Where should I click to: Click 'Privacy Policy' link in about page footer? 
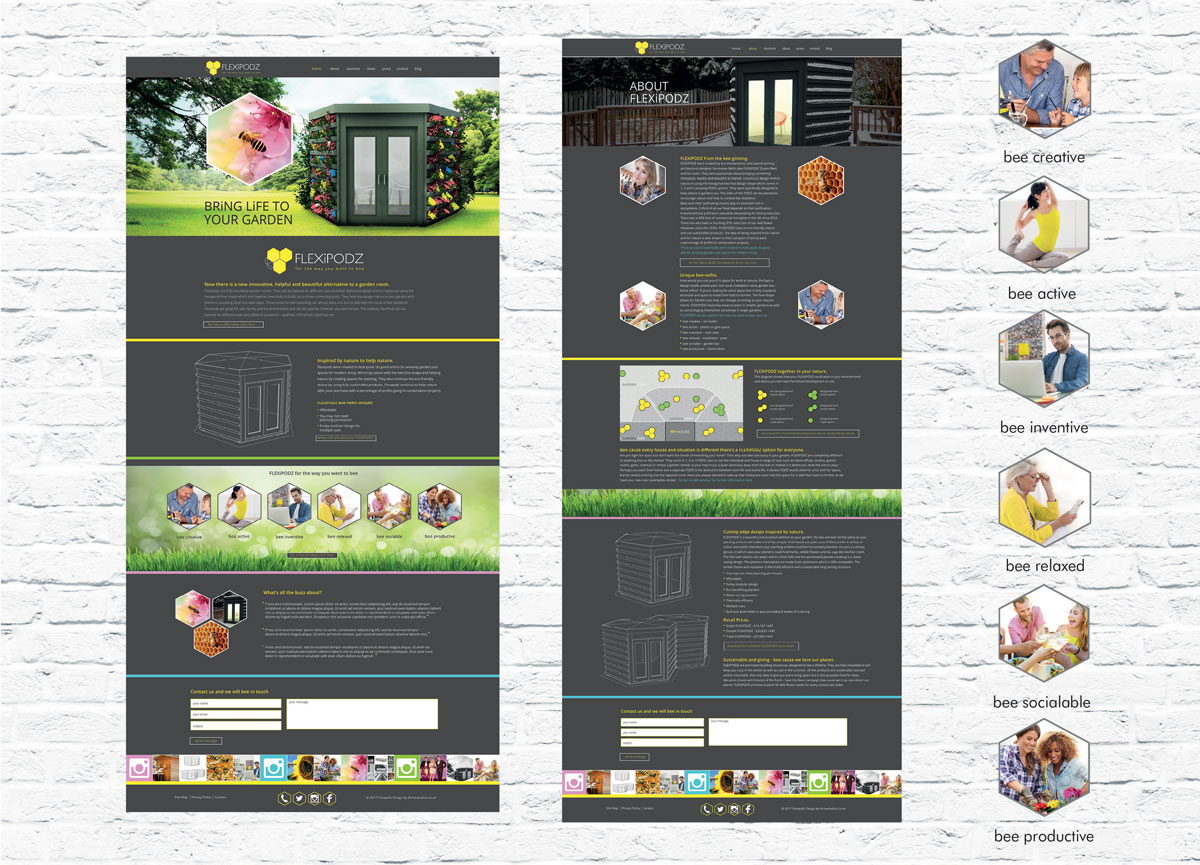[631, 808]
